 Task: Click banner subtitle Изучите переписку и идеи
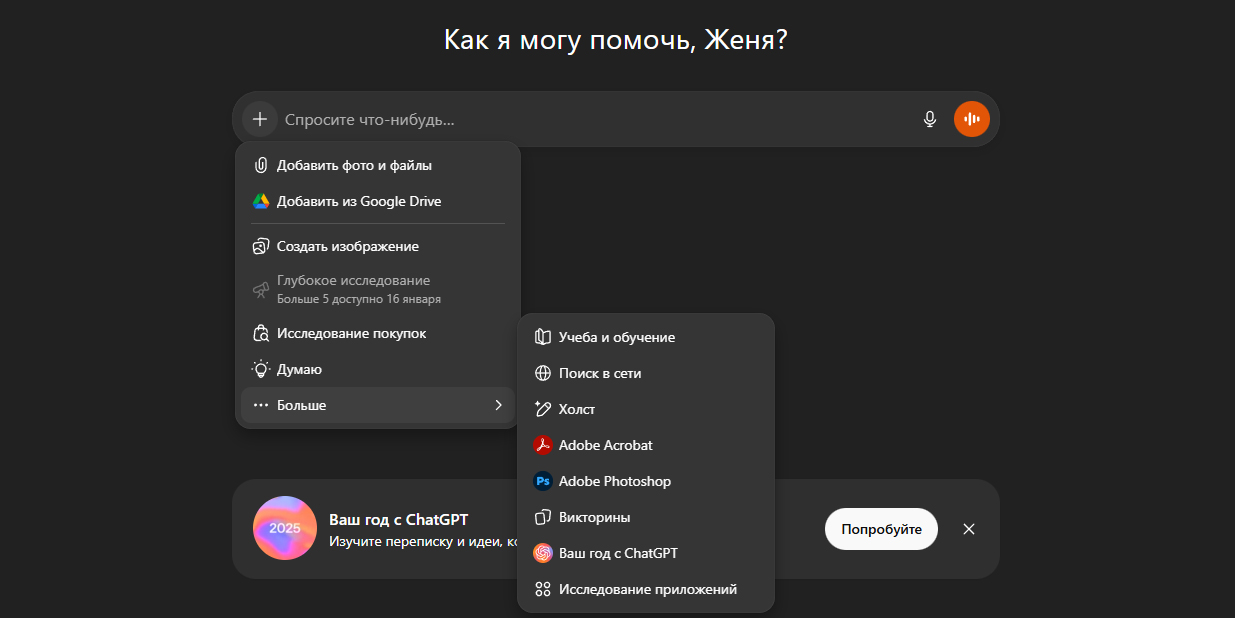423,542
